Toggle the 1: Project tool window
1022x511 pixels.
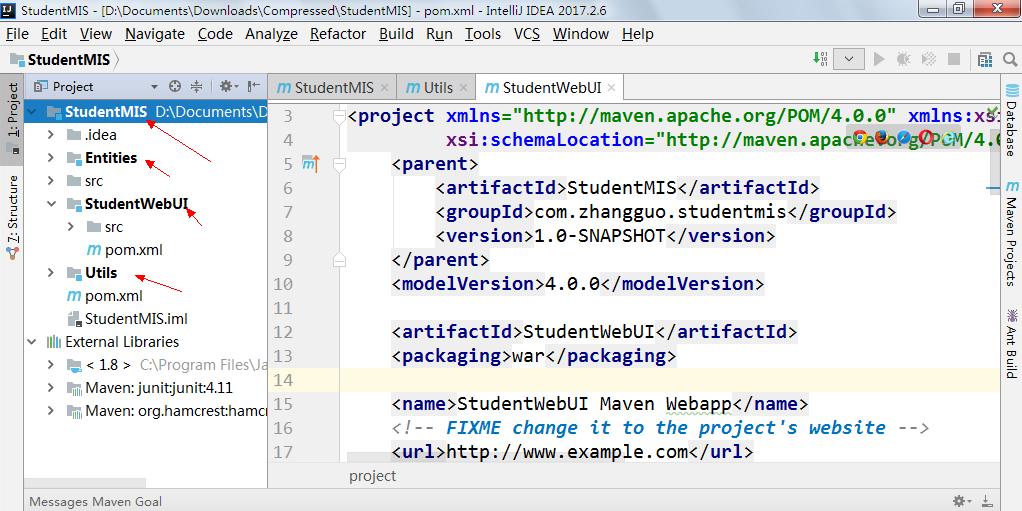[x=12, y=117]
